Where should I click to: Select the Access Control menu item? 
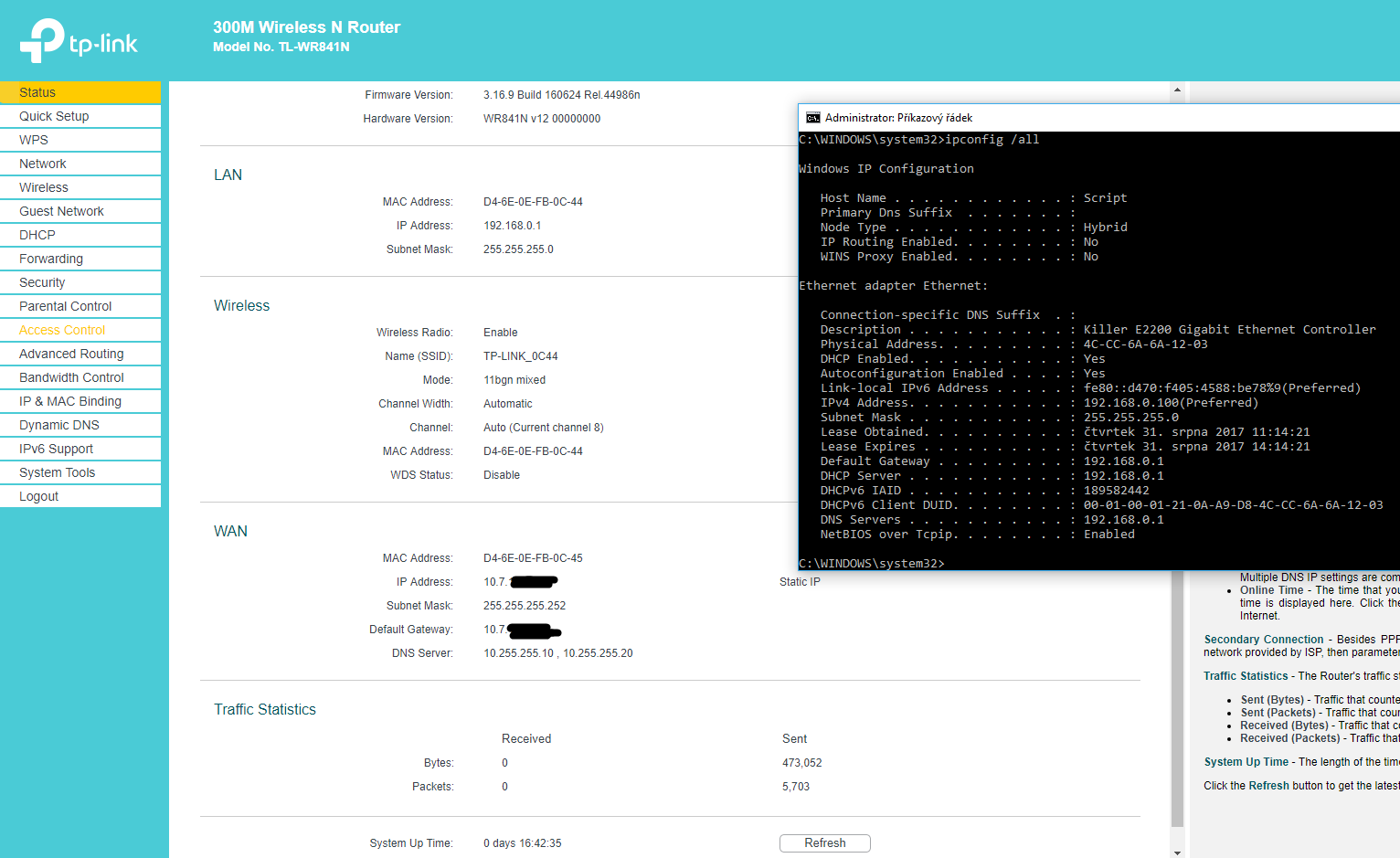[x=62, y=330]
